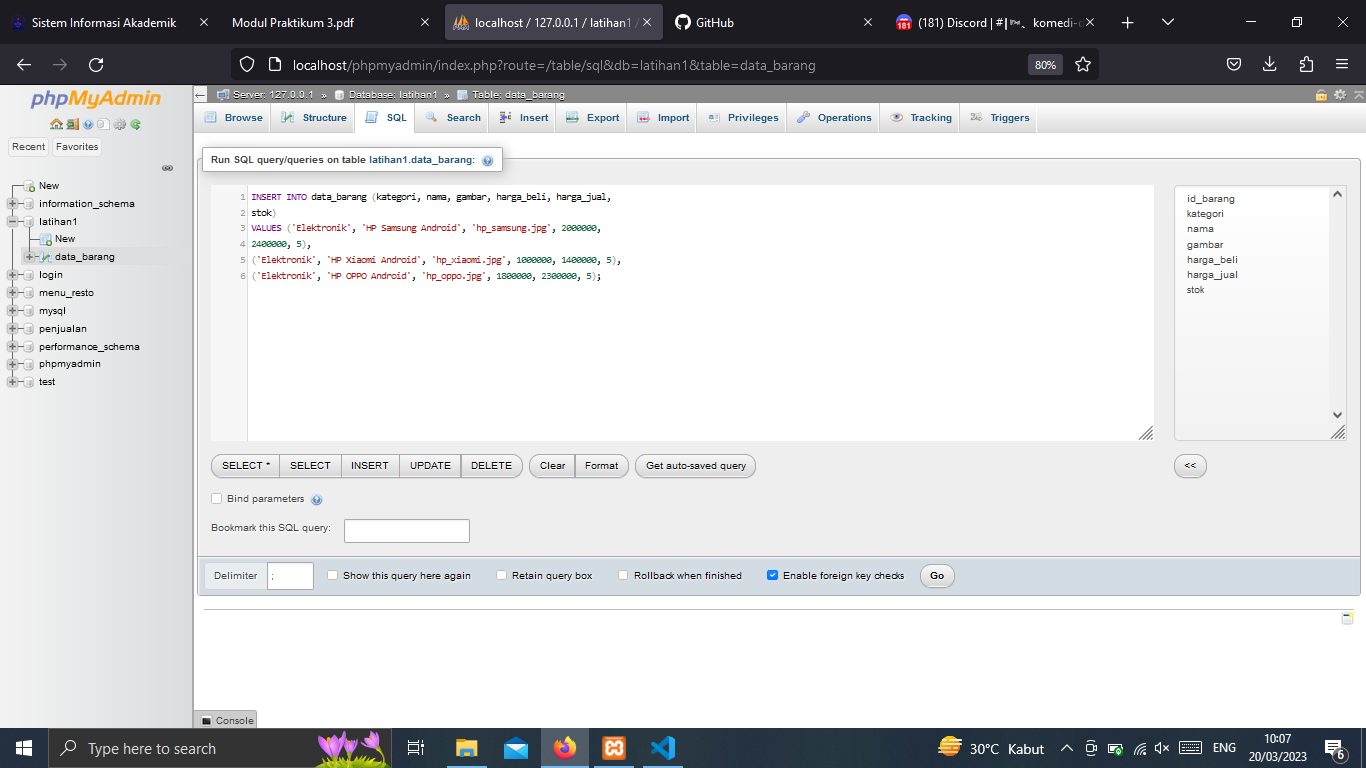1366x768 pixels.
Task: Open phpMyAdmin documentation via question mark icon
Action: [x=87, y=125]
